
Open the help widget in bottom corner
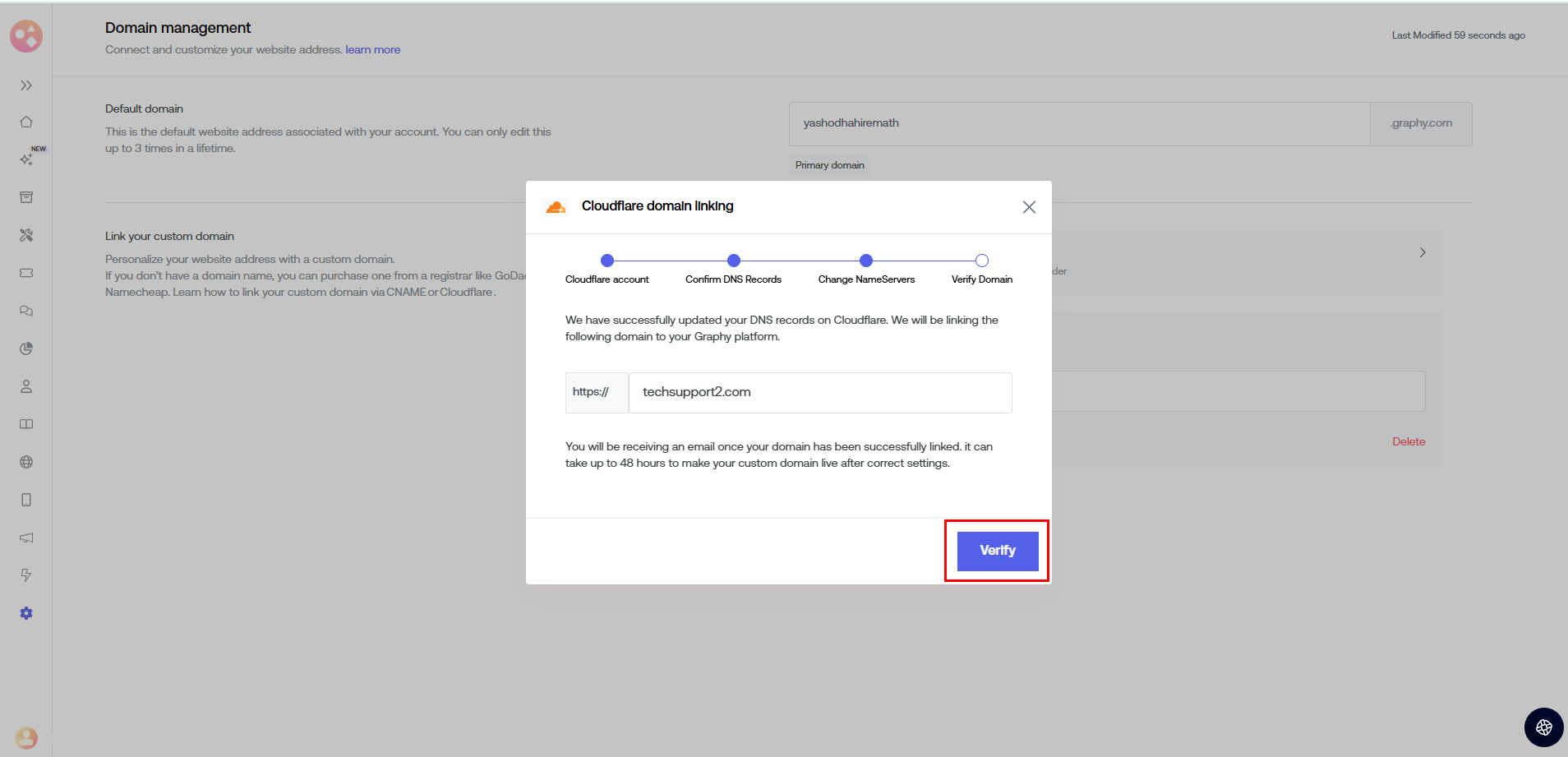point(1543,727)
